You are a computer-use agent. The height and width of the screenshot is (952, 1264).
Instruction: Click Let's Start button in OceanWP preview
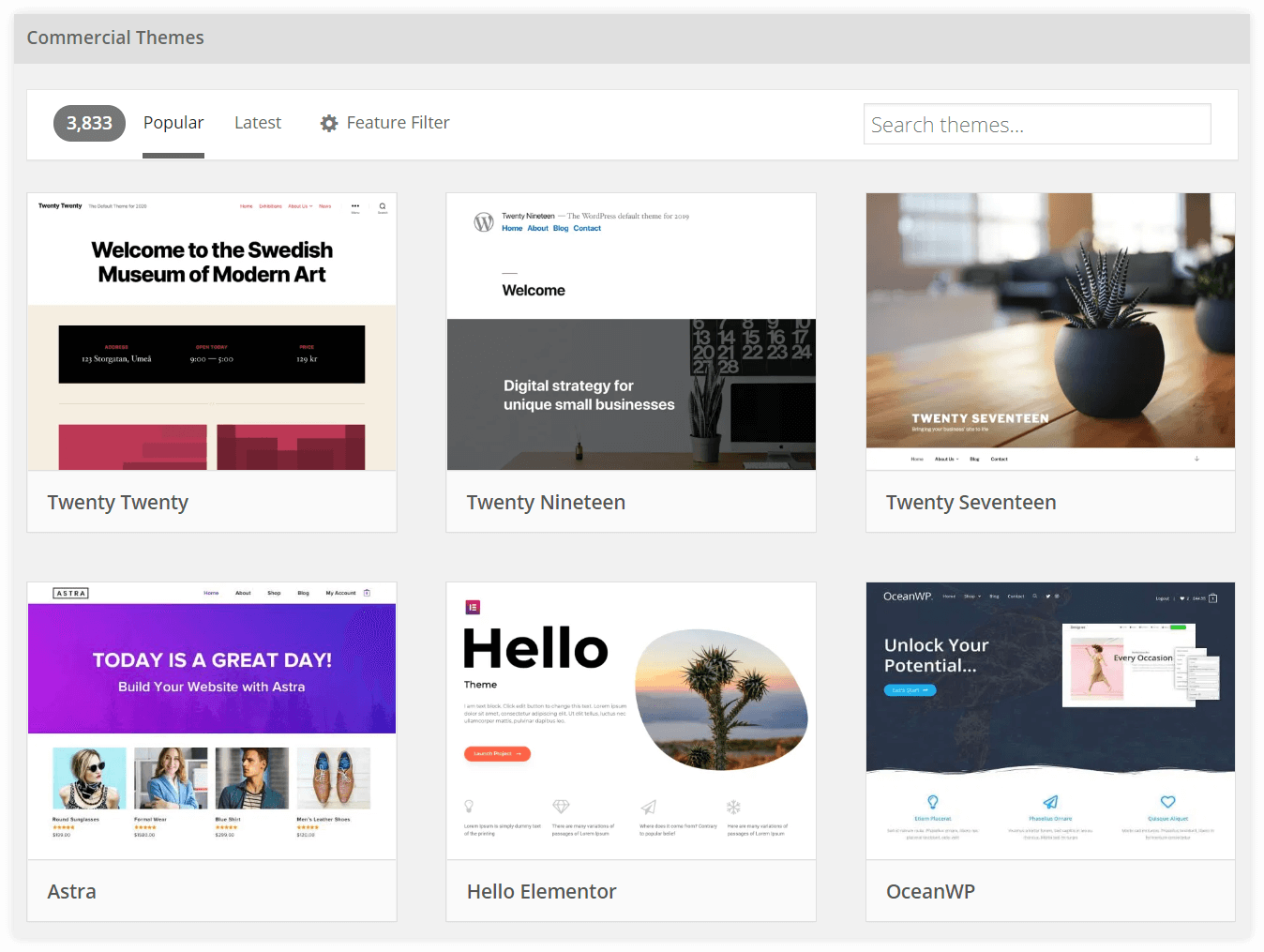[x=910, y=690]
